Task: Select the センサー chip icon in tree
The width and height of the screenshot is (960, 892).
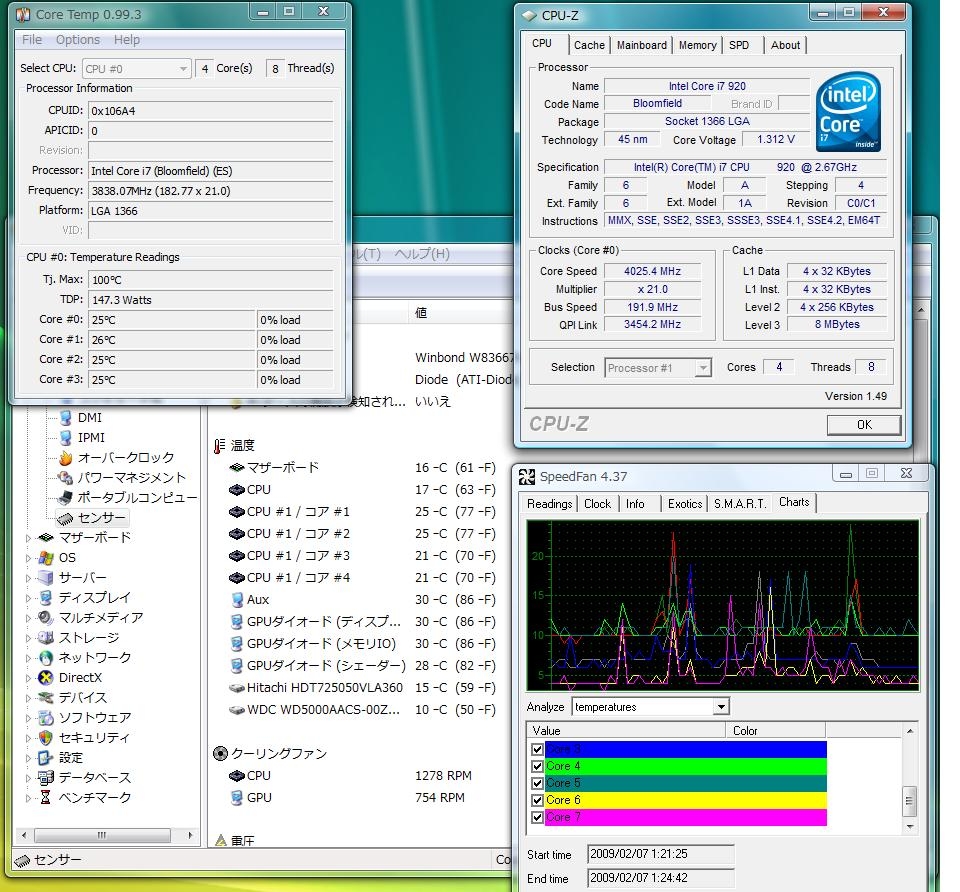Action: pyautogui.click(x=65, y=518)
